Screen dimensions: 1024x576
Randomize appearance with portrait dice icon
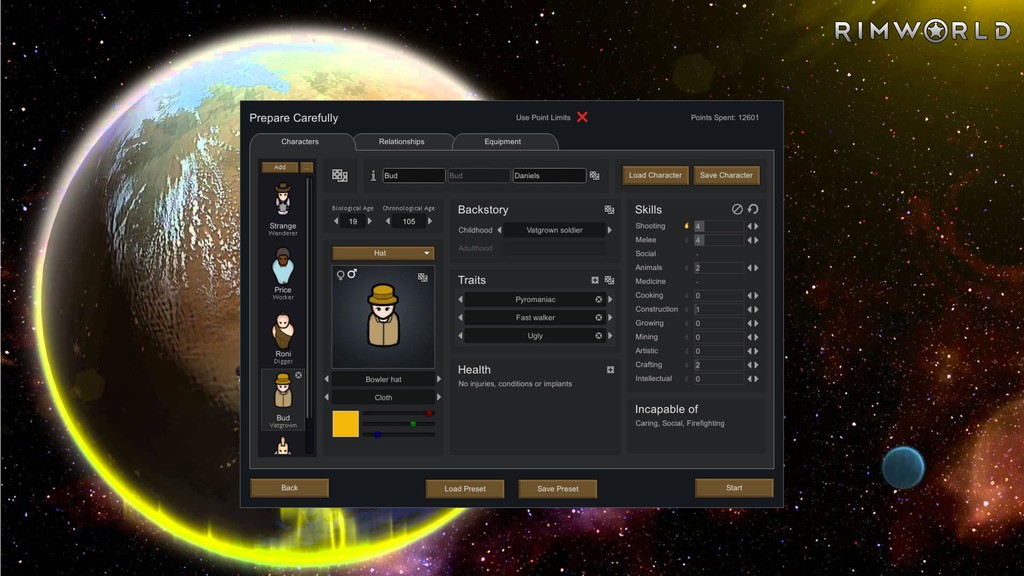click(x=423, y=277)
